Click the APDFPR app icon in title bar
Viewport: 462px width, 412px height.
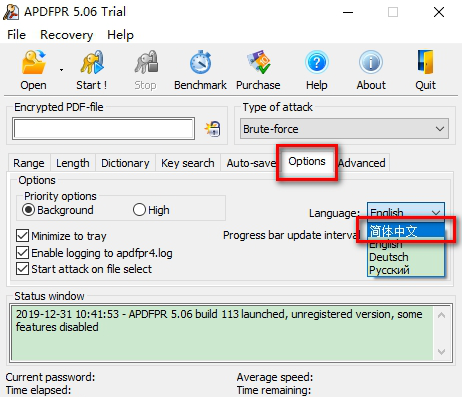pyautogui.click(x=11, y=12)
